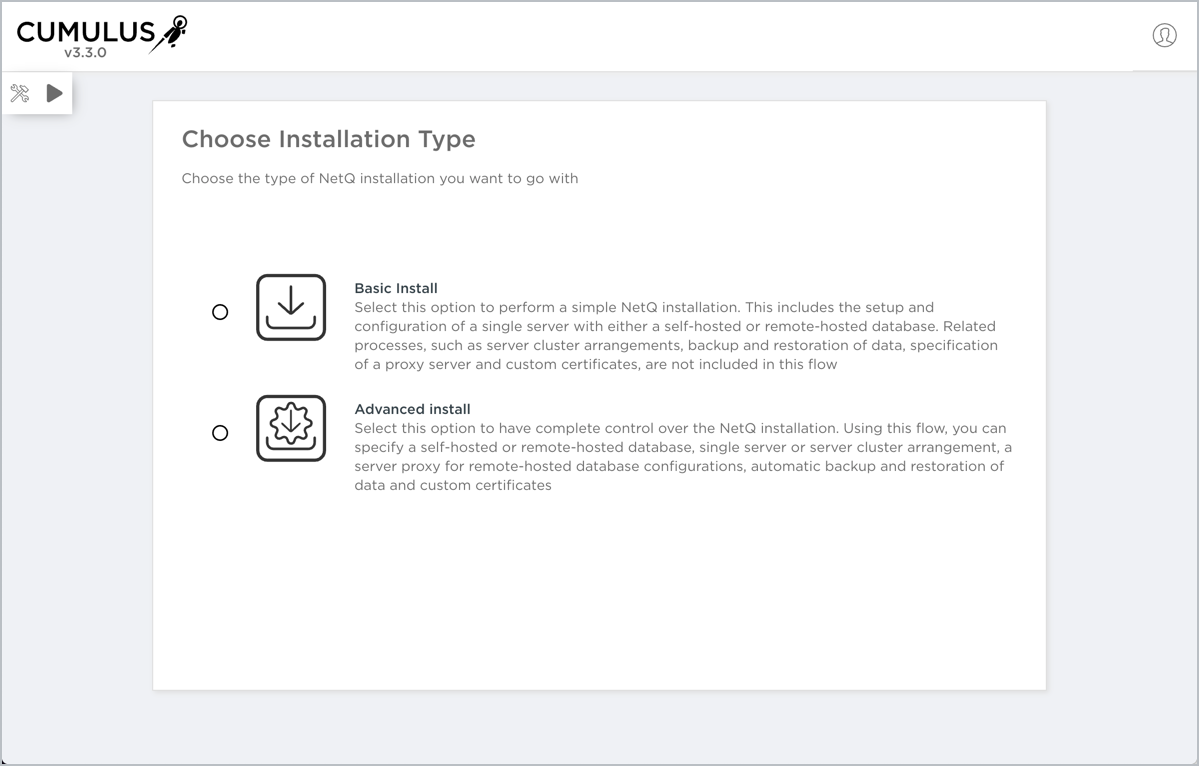Click the NetQ installation subtitle text

[x=379, y=179]
